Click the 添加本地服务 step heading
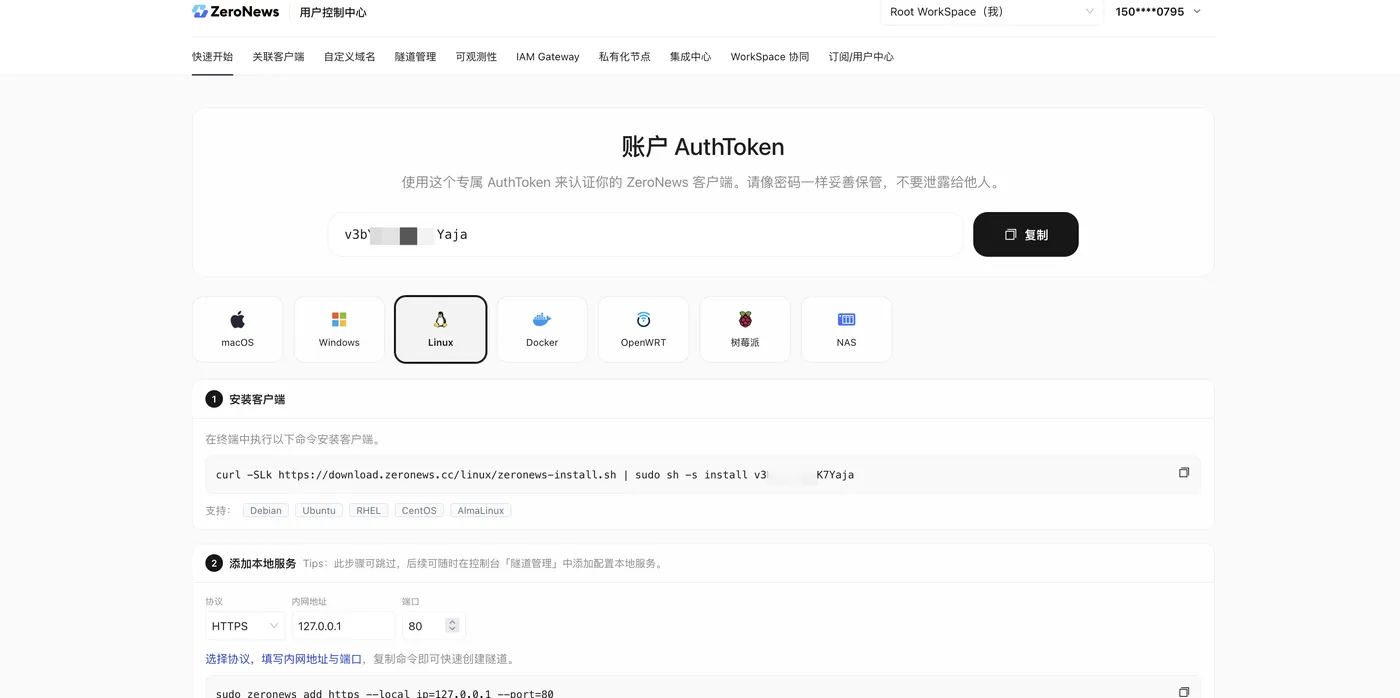 click(x=263, y=563)
